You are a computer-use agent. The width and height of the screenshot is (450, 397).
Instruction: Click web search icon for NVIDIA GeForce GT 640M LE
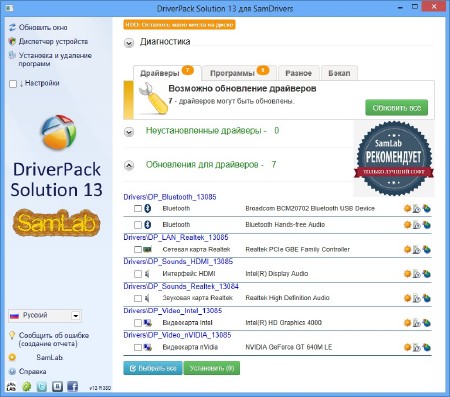pos(427,347)
